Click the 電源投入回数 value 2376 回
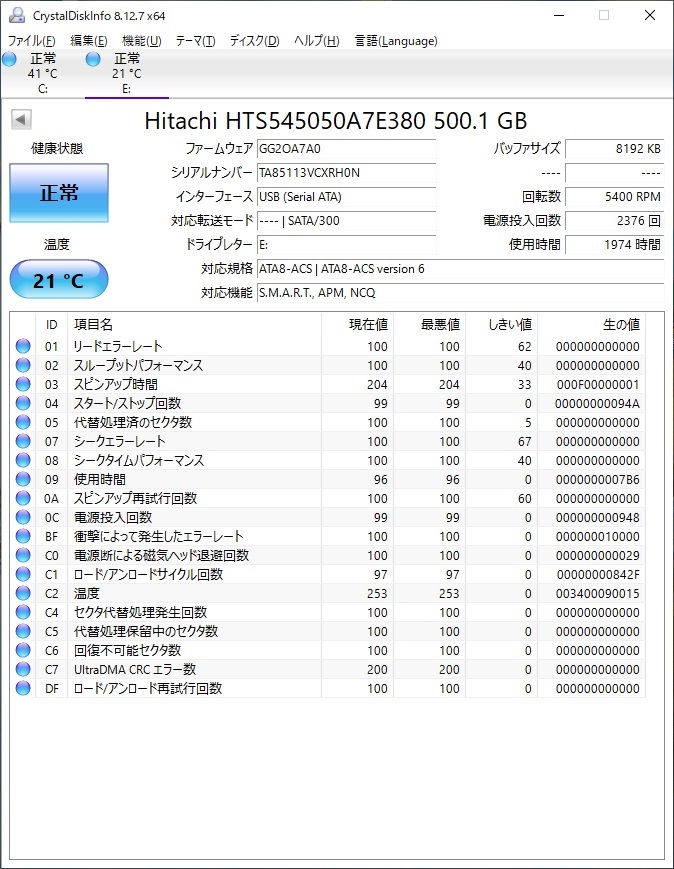The image size is (674, 869). tap(615, 221)
